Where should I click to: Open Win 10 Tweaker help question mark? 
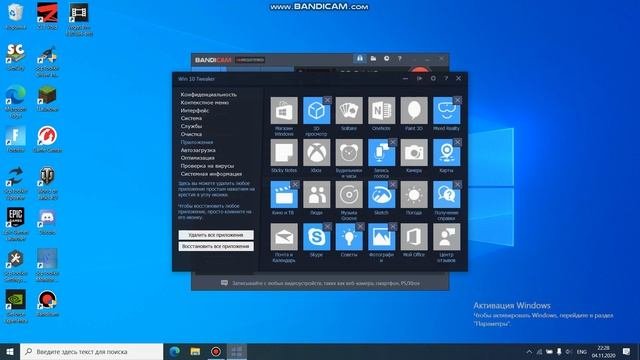pos(446,78)
